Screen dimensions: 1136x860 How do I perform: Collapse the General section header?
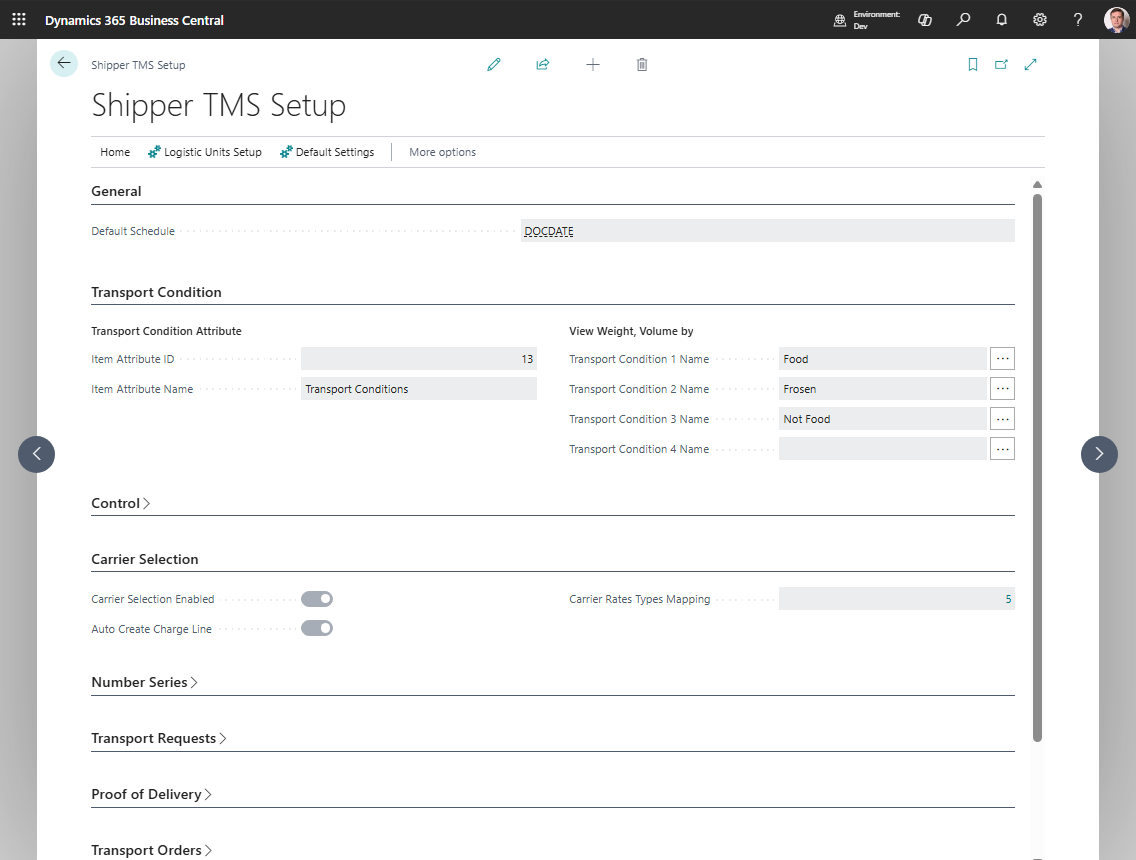116,191
